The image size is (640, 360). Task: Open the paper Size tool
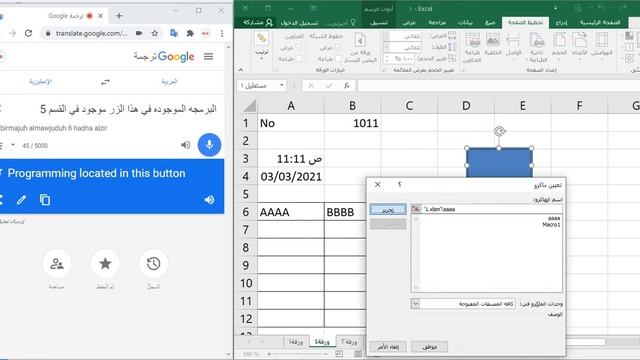coord(559,46)
